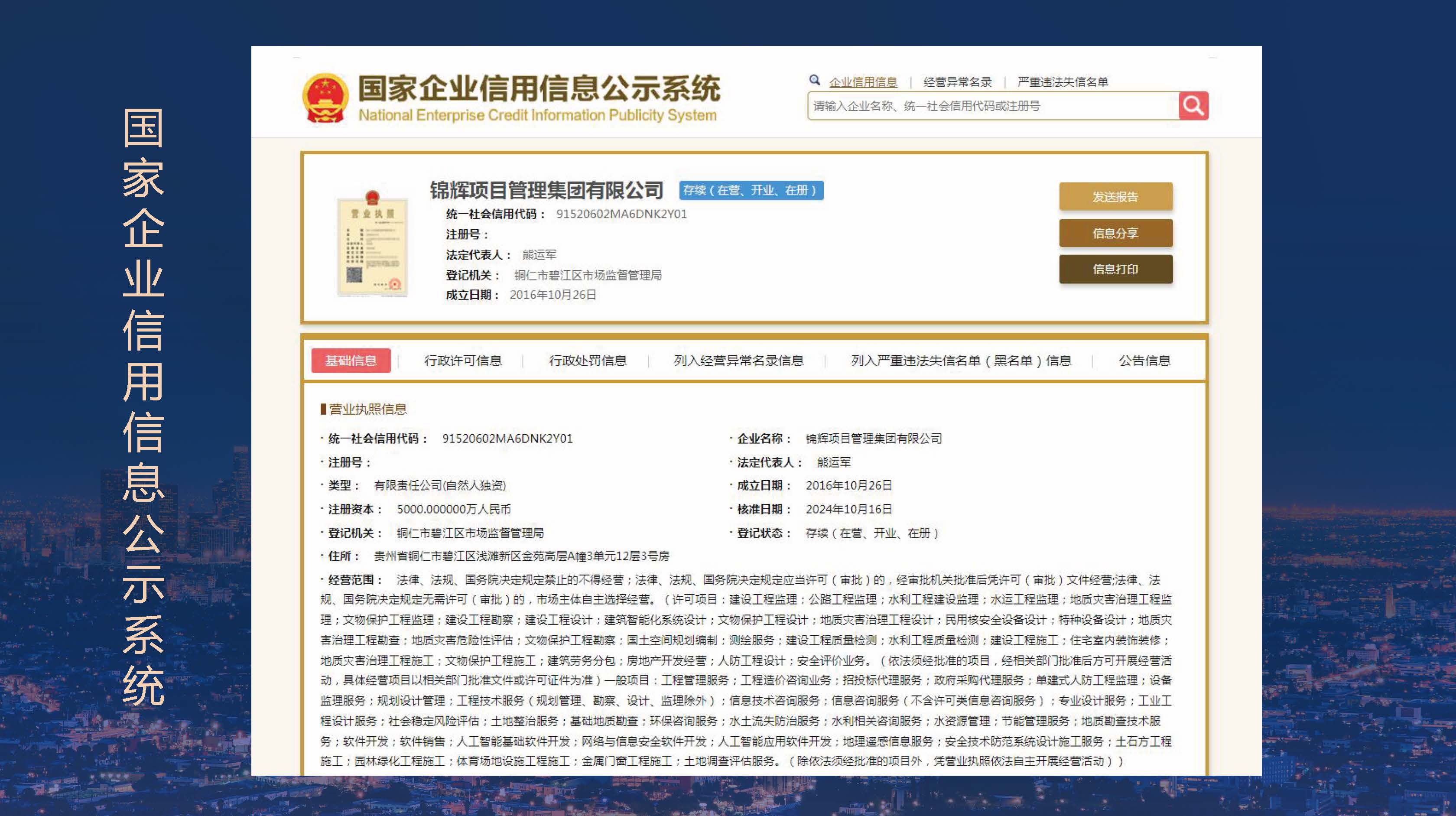Click the 熊运军 name in license info section
The width and height of the screenshot is (1456, 816).
pos(834,462)
